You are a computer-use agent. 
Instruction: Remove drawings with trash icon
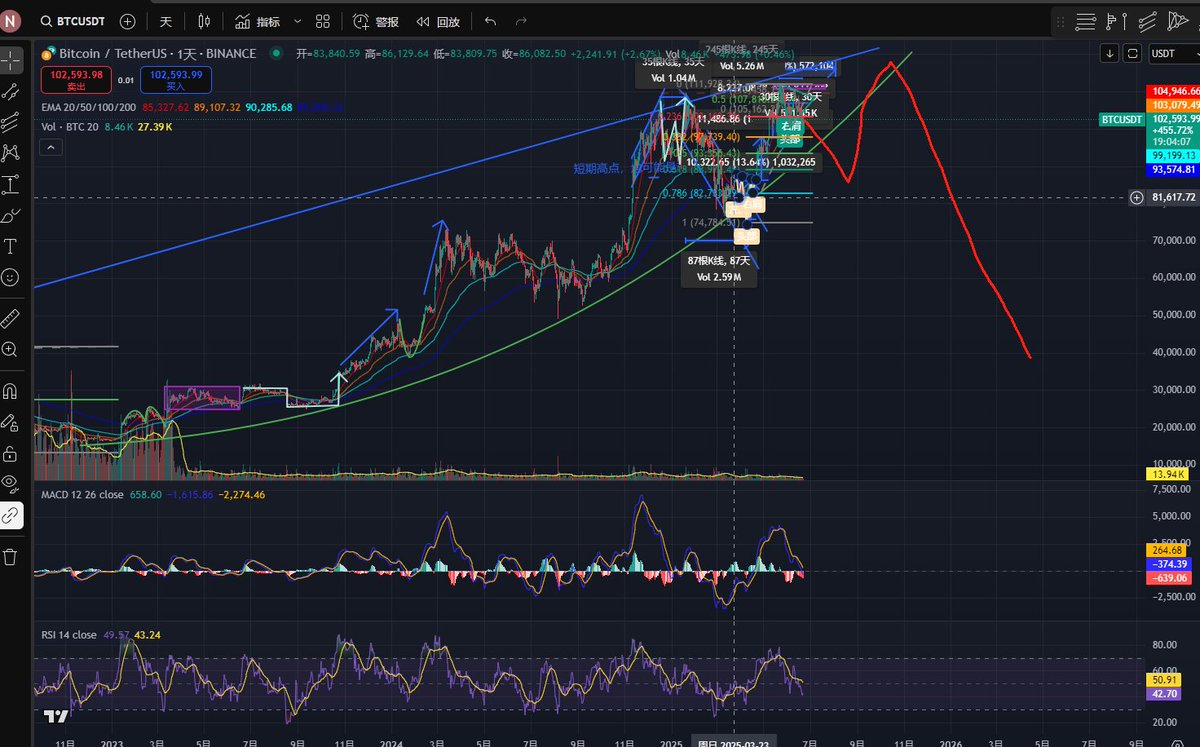[x=11, y=557]
